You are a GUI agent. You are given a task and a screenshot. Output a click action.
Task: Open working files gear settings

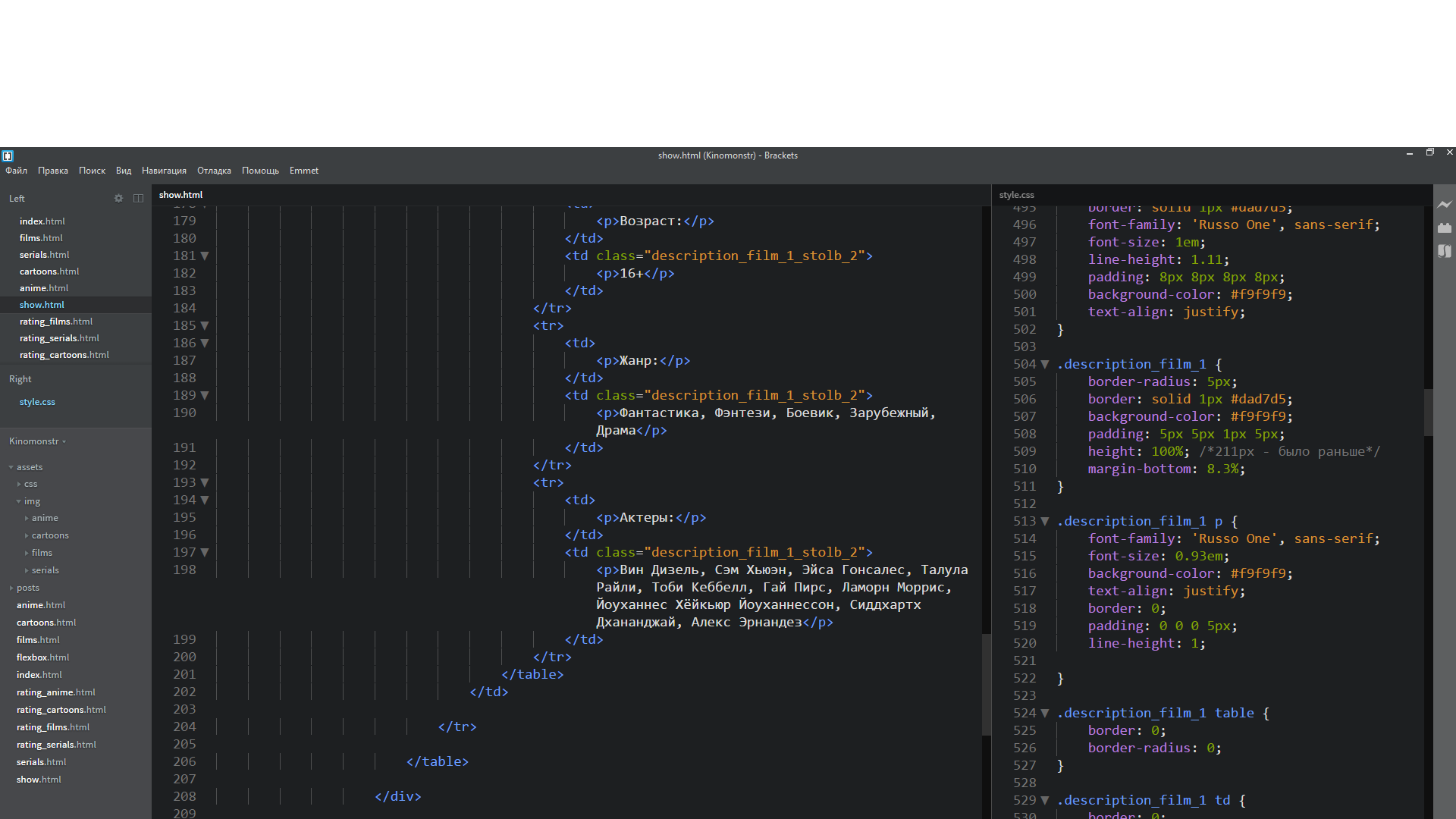[118, 198]
